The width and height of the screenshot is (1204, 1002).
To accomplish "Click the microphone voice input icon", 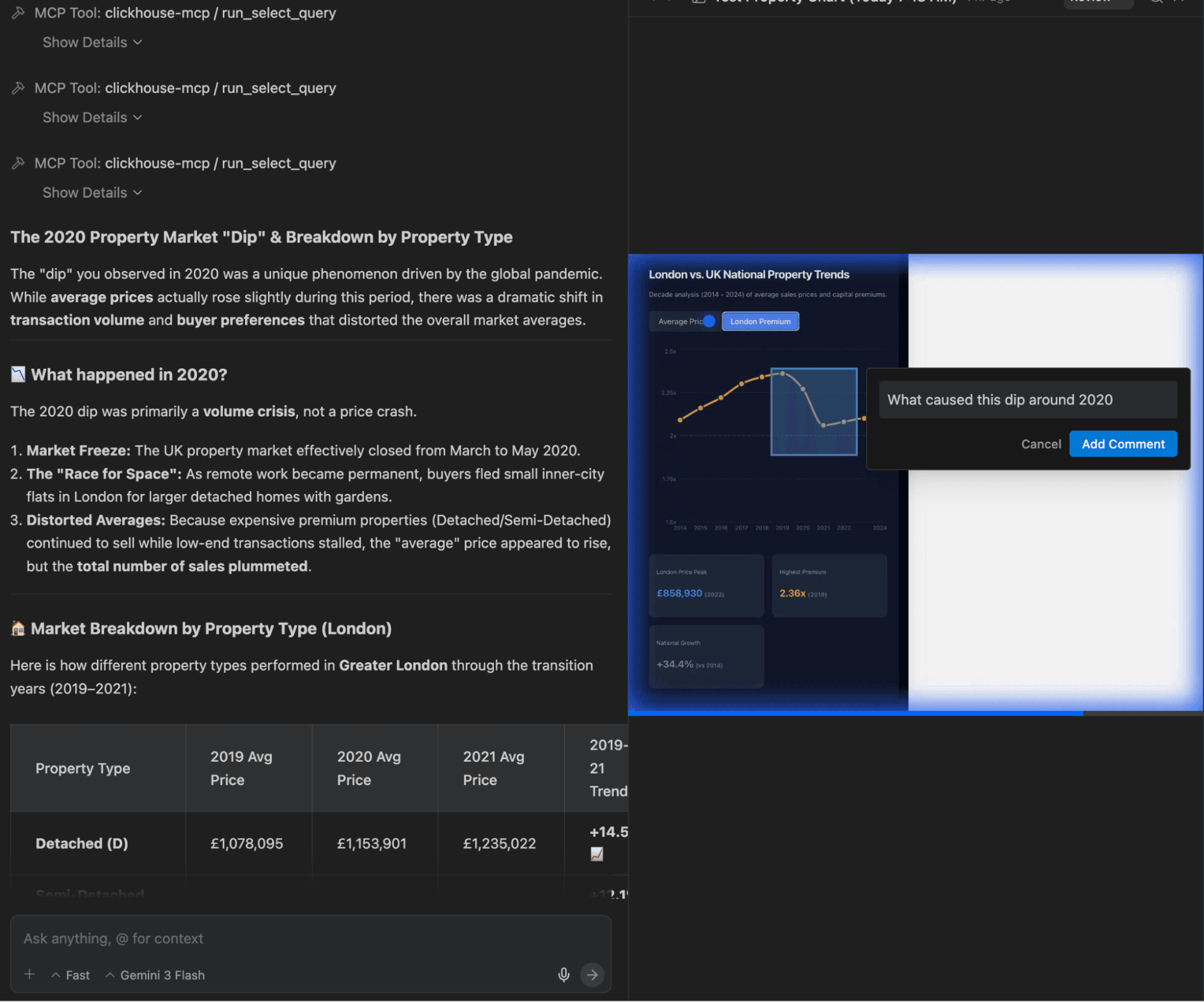I will pyautogui.click(x=563, y=974).
